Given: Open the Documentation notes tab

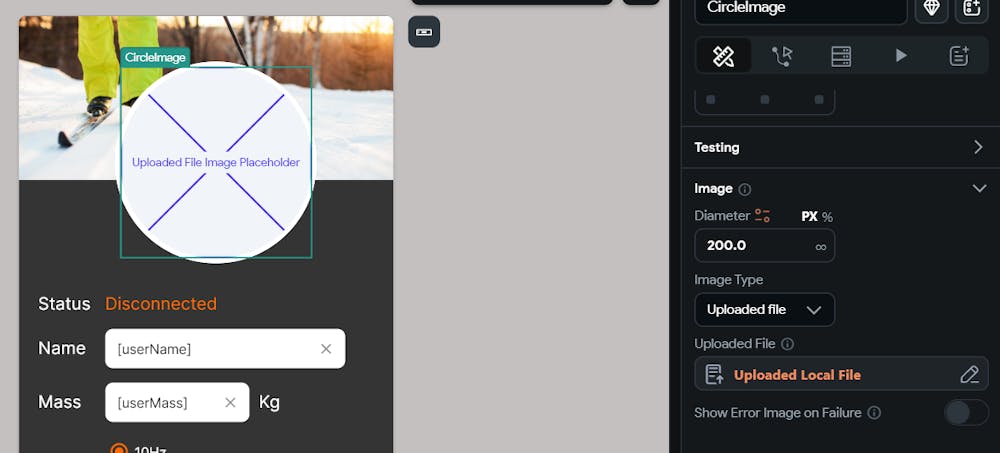Looking at the screenshot, I should [959, 56].
